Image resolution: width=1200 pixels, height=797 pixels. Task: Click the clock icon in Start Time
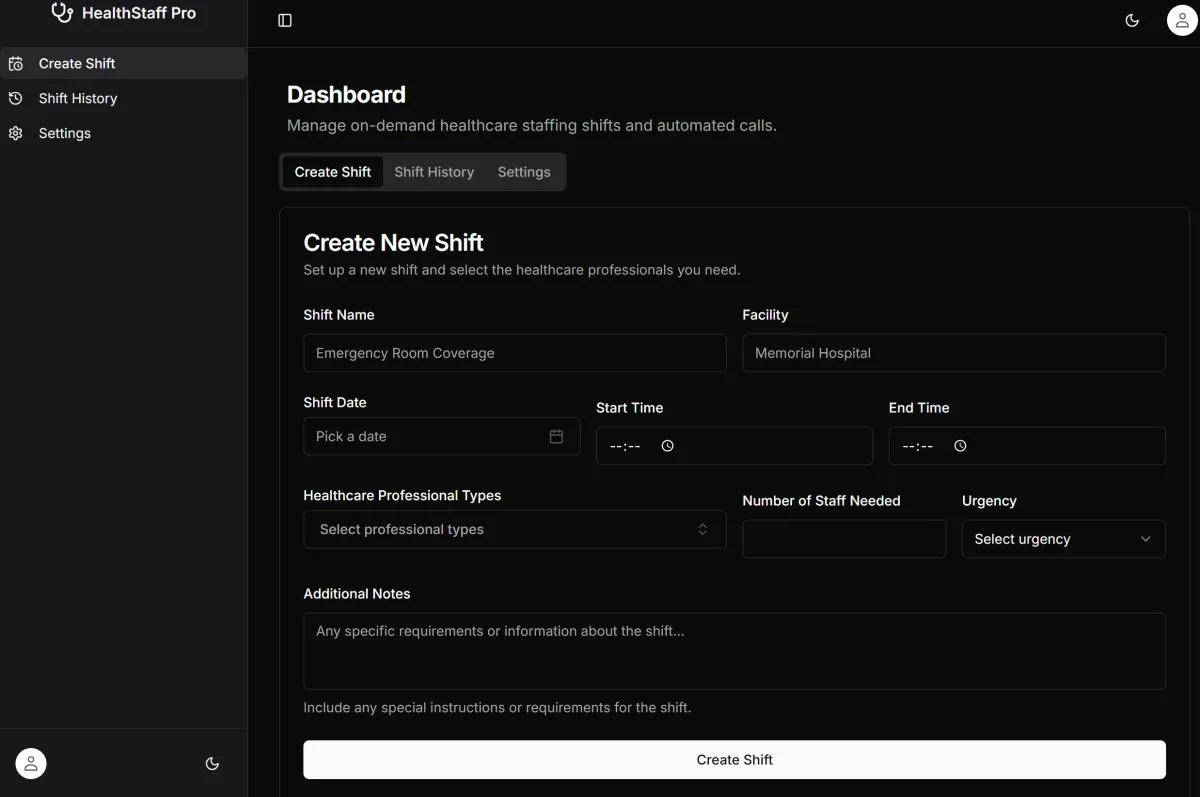tap(668, 446)
